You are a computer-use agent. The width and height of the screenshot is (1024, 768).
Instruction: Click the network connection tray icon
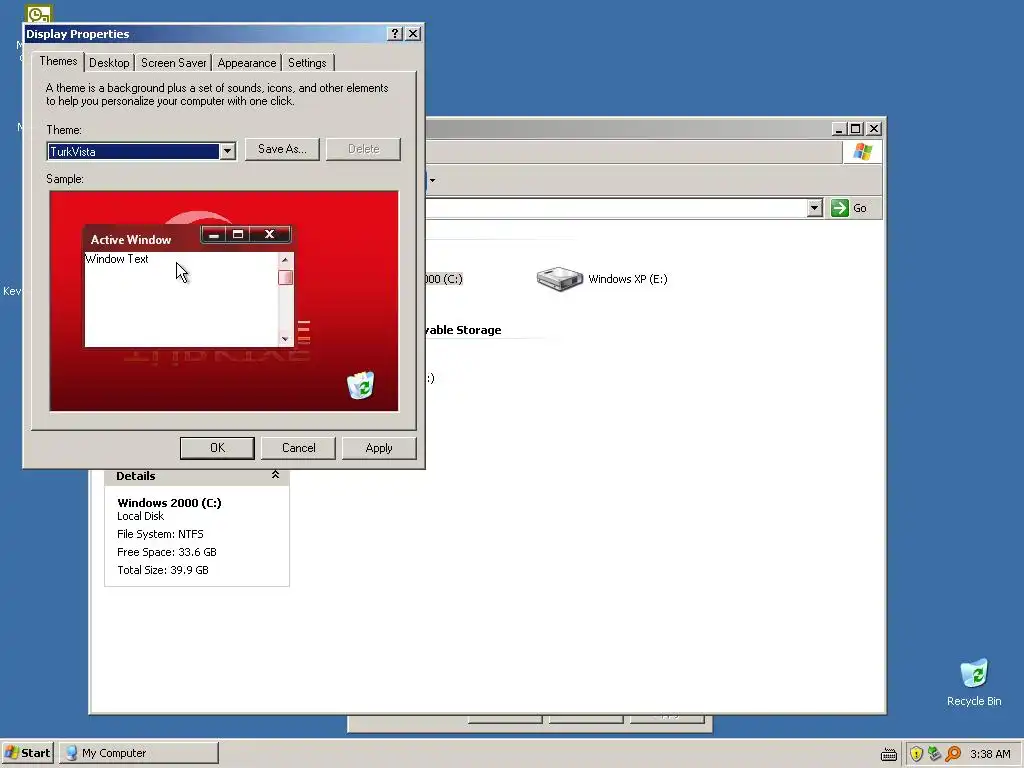coord(935,754)
